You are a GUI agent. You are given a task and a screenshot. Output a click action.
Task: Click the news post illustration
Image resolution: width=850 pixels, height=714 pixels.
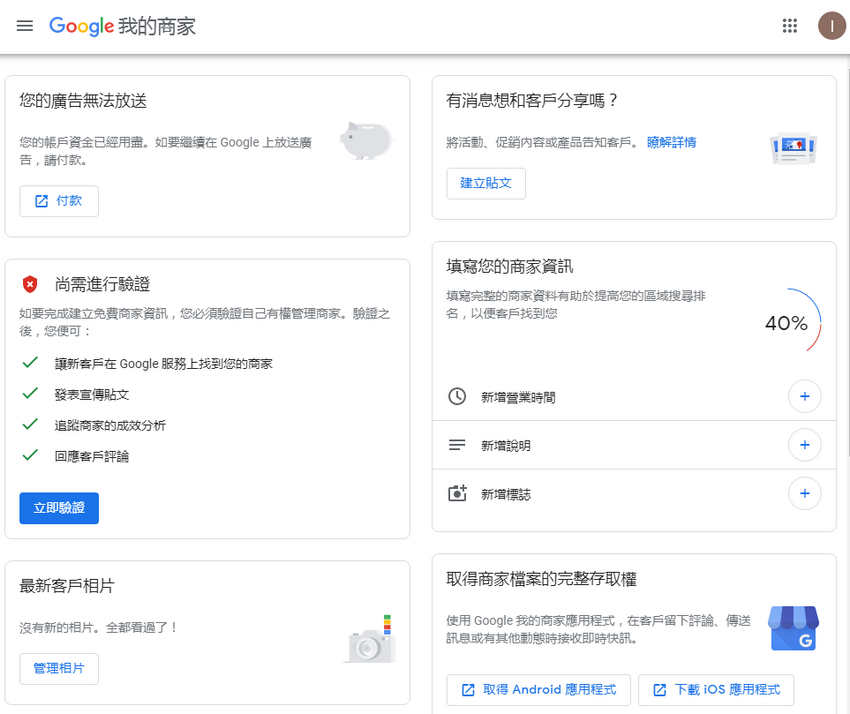pos(793,149)
